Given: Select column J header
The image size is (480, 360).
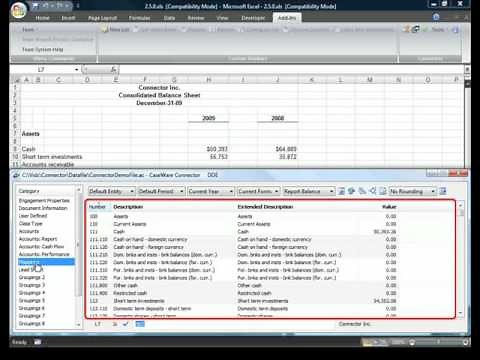Looking at the screenshot, I should coord(277,80).
